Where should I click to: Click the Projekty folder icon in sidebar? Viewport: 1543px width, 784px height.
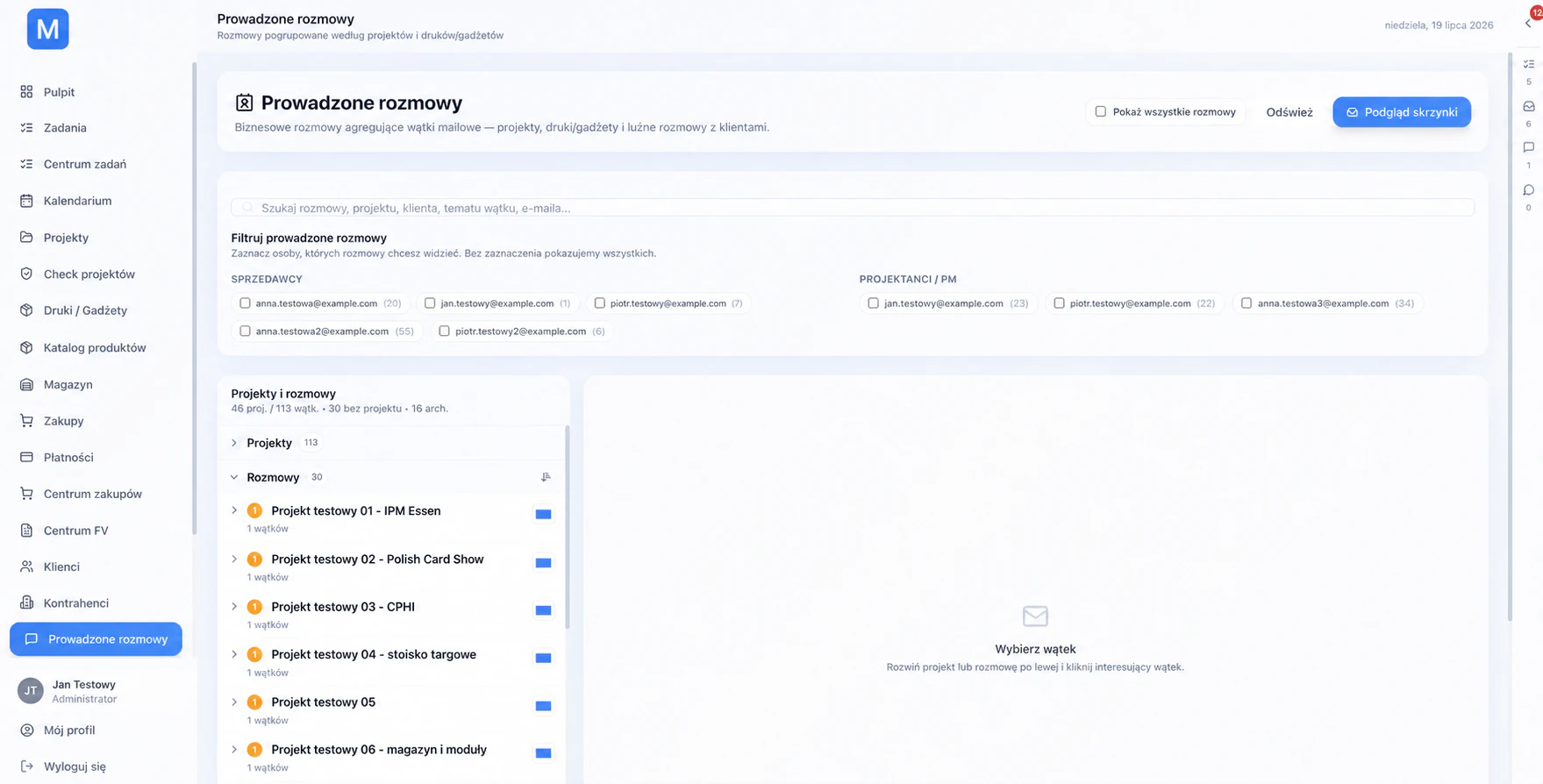(26, 238)
